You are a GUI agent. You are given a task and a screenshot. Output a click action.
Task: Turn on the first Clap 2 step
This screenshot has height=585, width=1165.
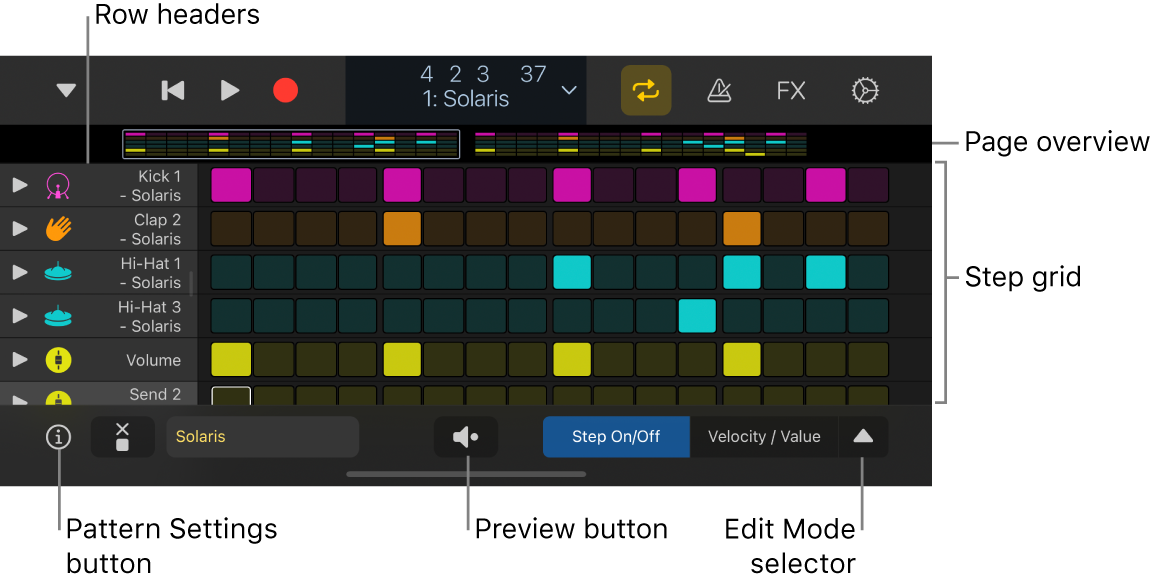[x=231, y=229]
